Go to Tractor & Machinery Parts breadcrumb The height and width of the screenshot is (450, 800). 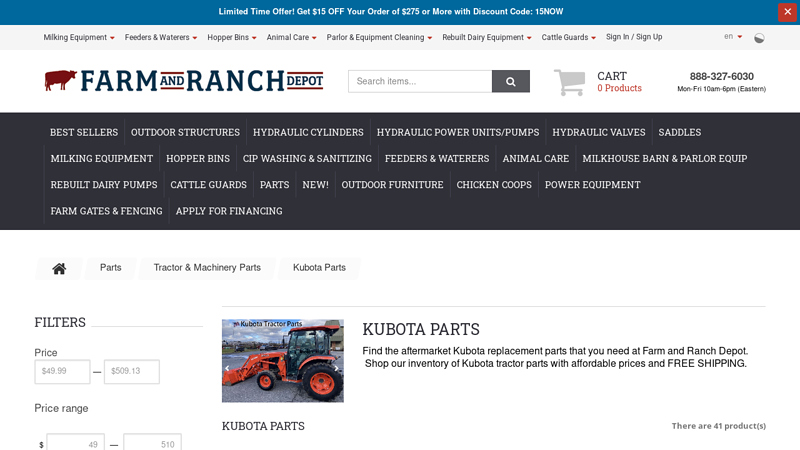click(207, 268)
